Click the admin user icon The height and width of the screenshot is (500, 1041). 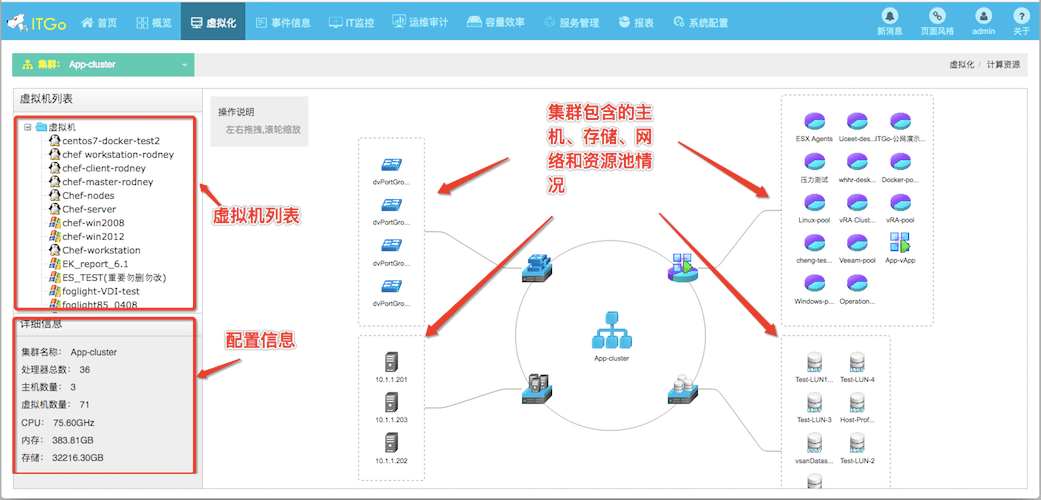[984, 17]
